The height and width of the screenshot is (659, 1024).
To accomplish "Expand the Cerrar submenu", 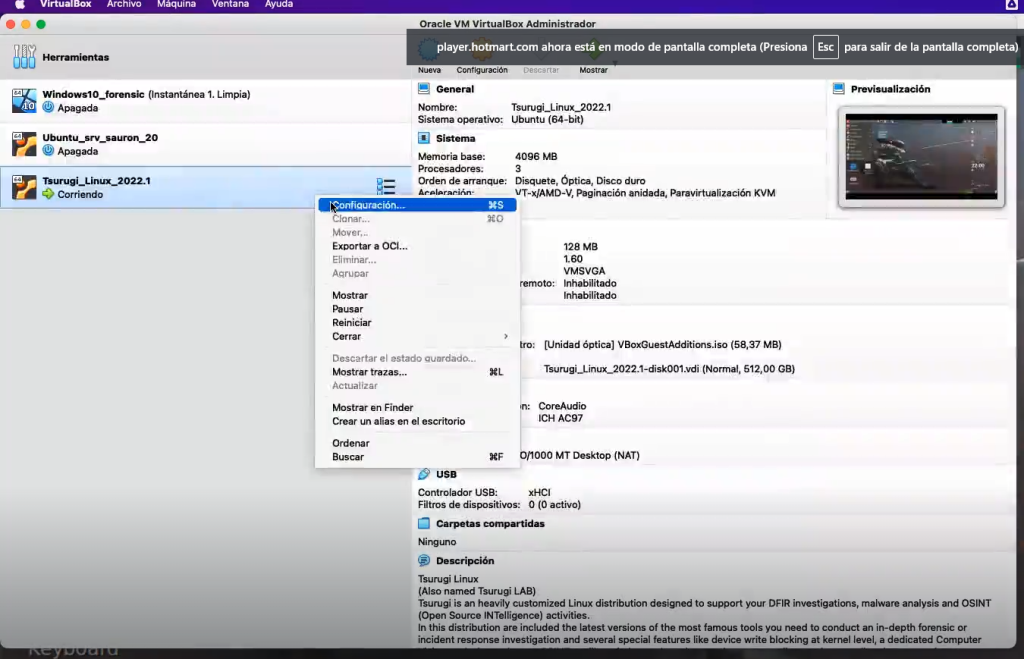I will [417, 336].
